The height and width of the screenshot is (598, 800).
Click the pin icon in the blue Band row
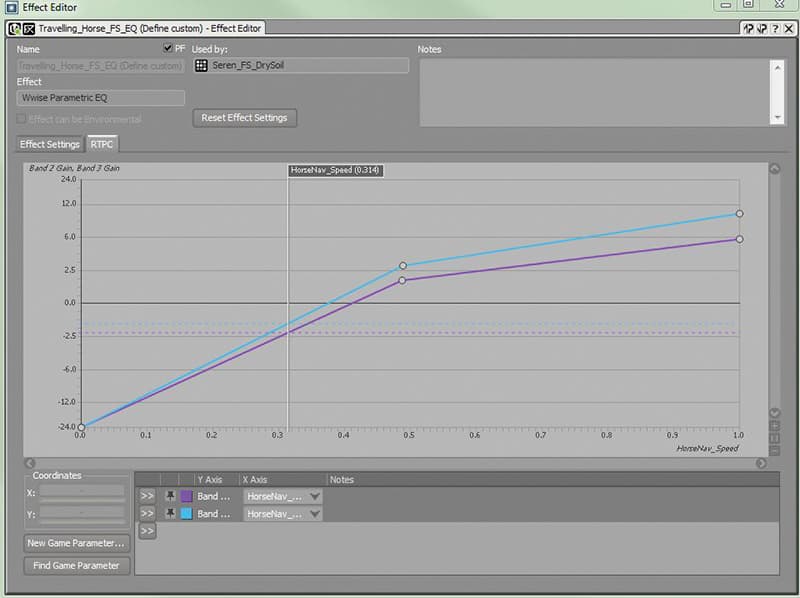click(x=170, y=513)
